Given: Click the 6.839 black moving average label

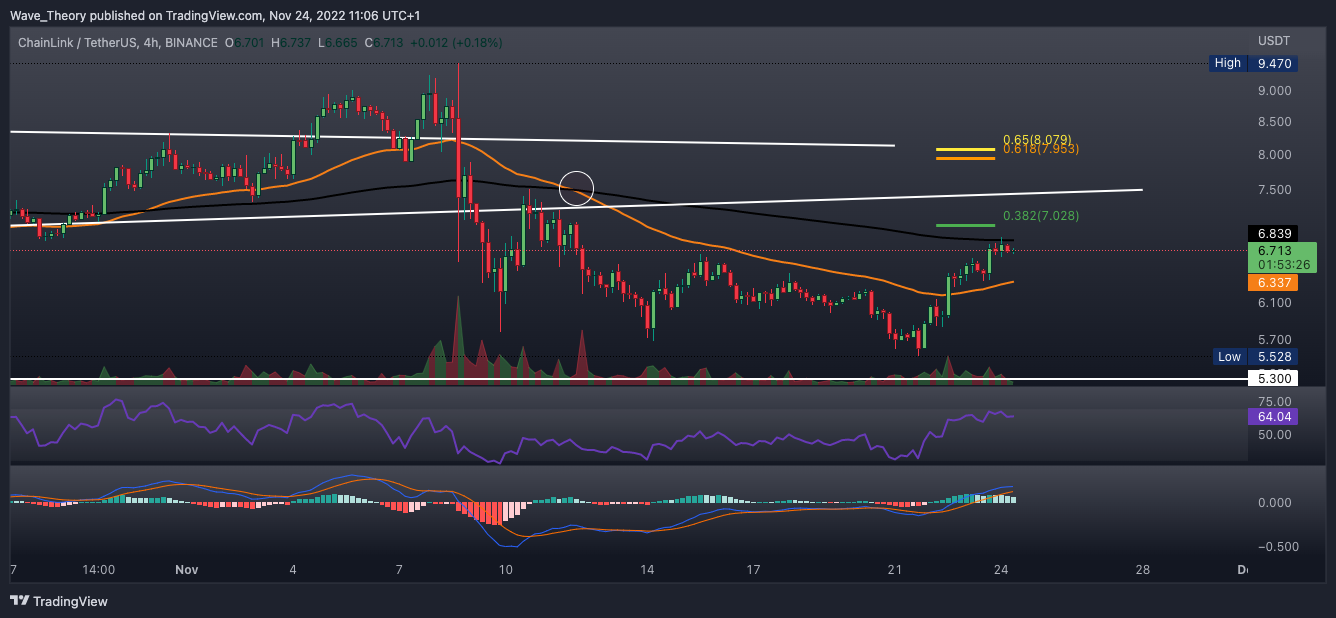Looking at the screenshot, I should point(1275,232).
